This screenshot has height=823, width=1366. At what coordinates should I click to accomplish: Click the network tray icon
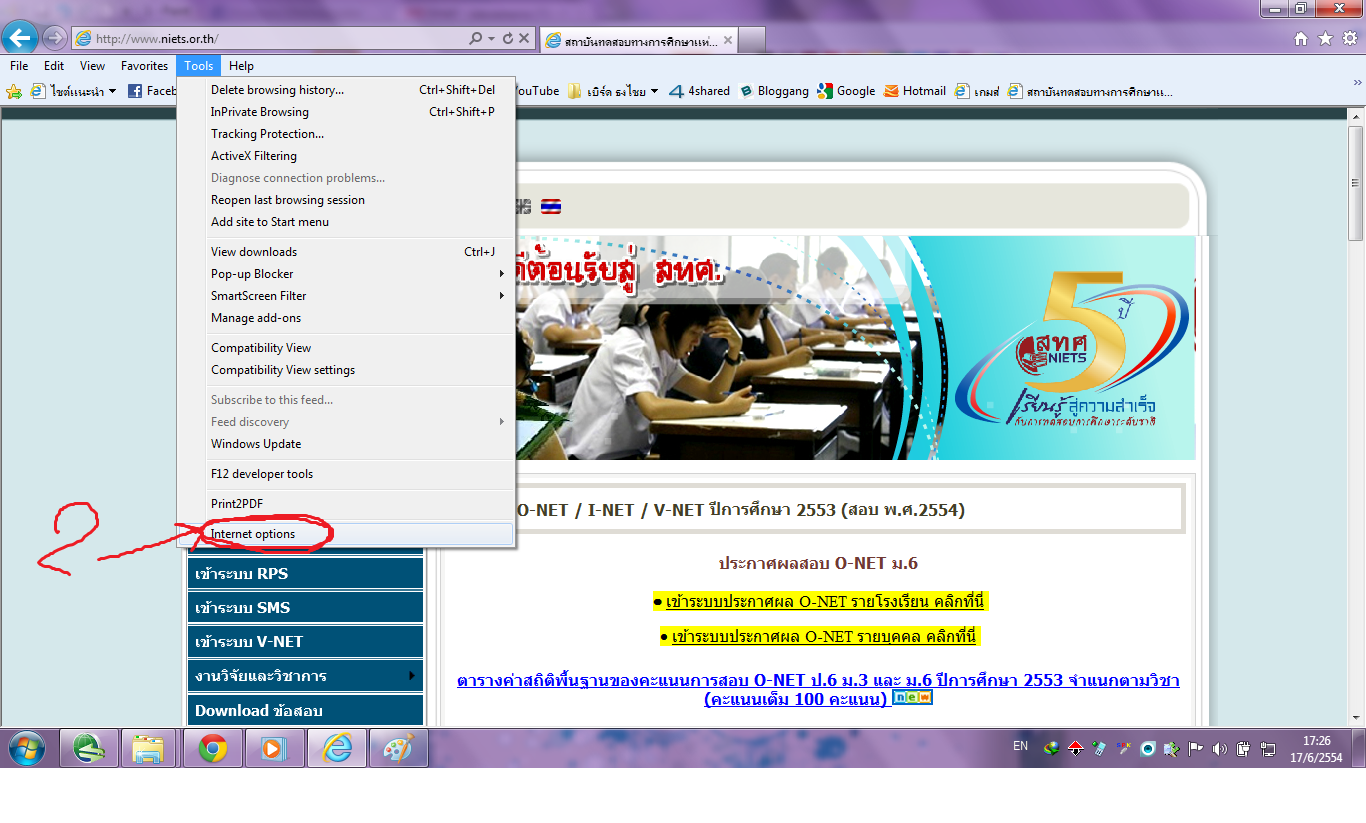pos(1268,748)
